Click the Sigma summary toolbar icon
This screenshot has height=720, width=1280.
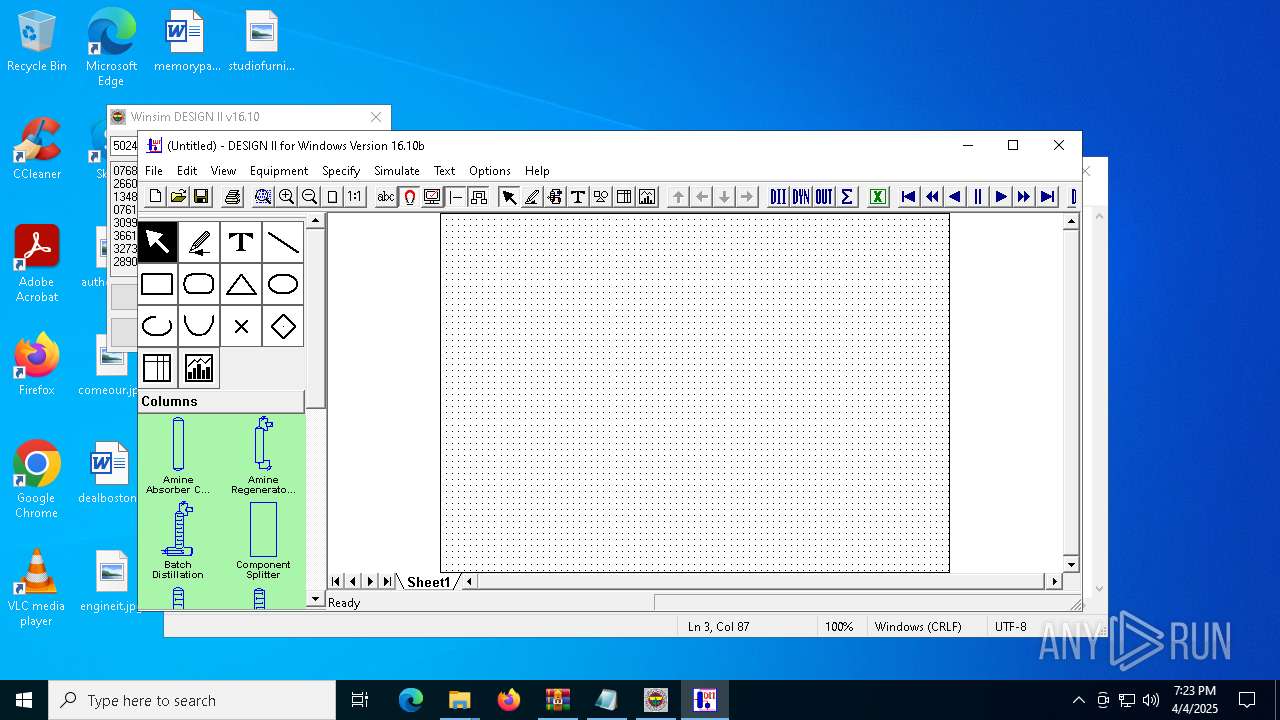point(847,197)
